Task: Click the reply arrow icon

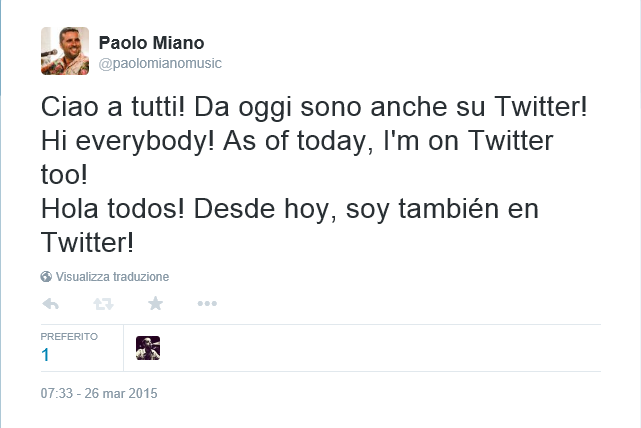Action: pos(50,304)
